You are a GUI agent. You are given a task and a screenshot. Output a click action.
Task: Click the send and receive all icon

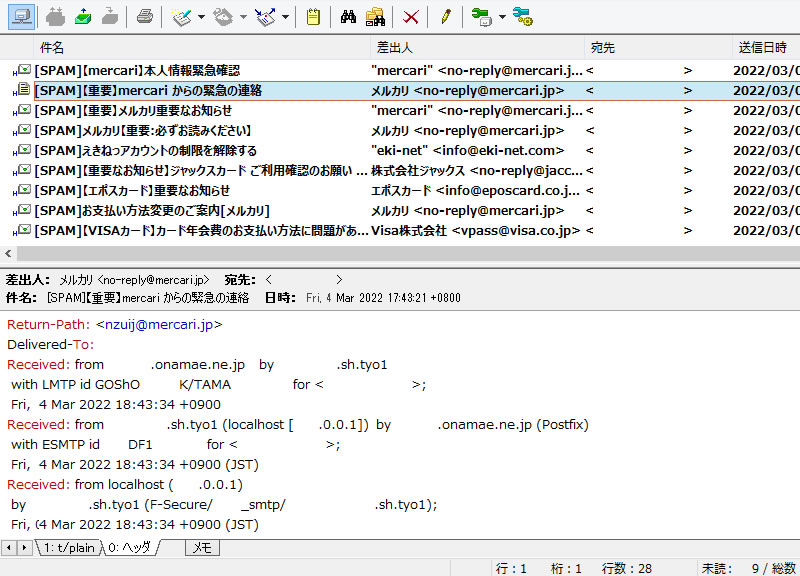click(x=55, y=17)
